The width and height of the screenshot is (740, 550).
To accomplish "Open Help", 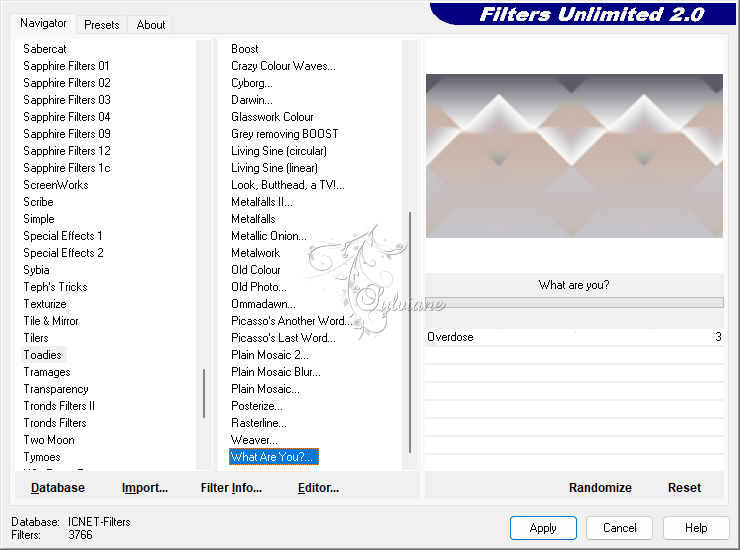I will coord(696,528).
